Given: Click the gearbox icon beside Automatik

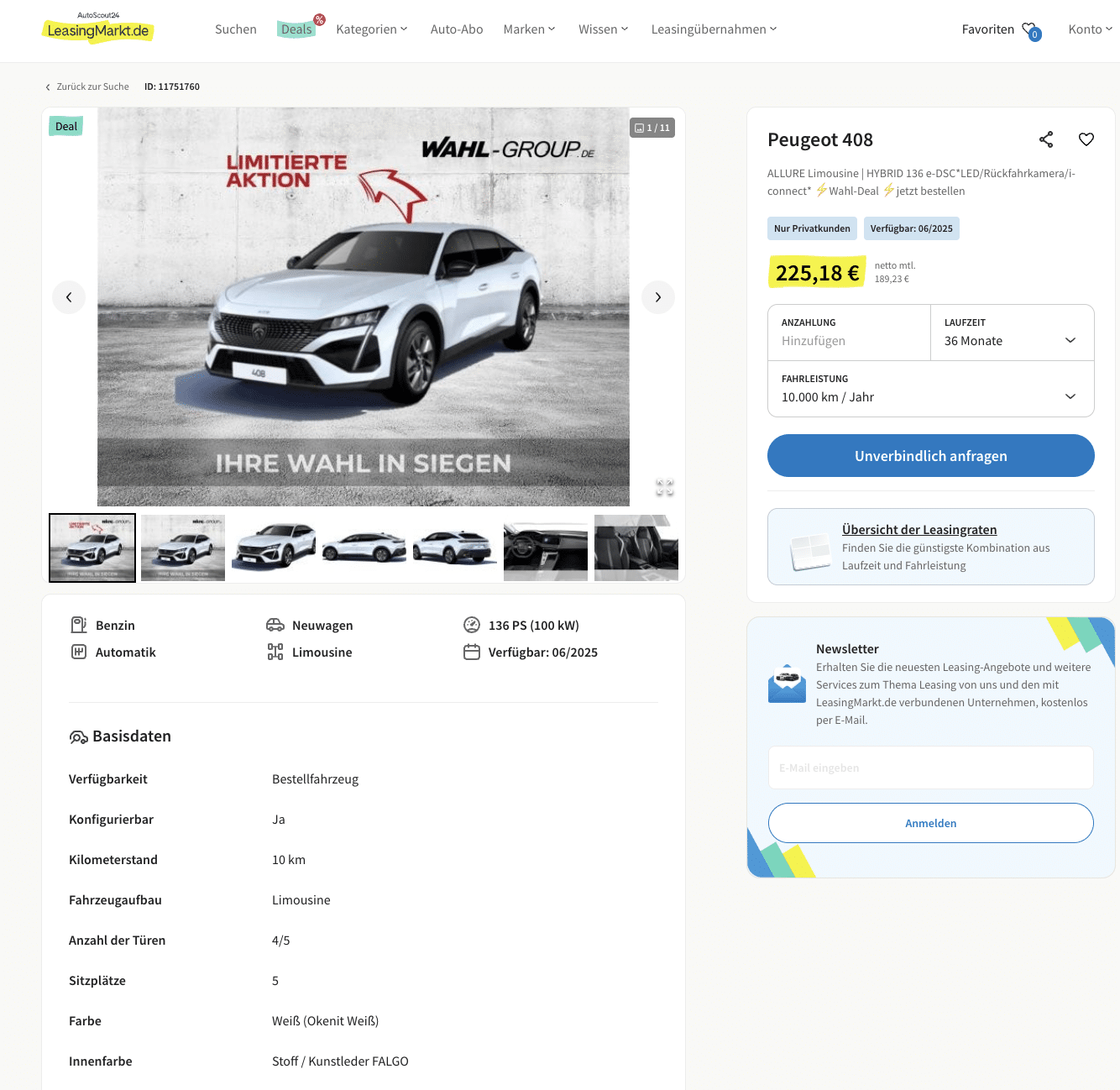Looking at the screenshot, I should 79,652.
